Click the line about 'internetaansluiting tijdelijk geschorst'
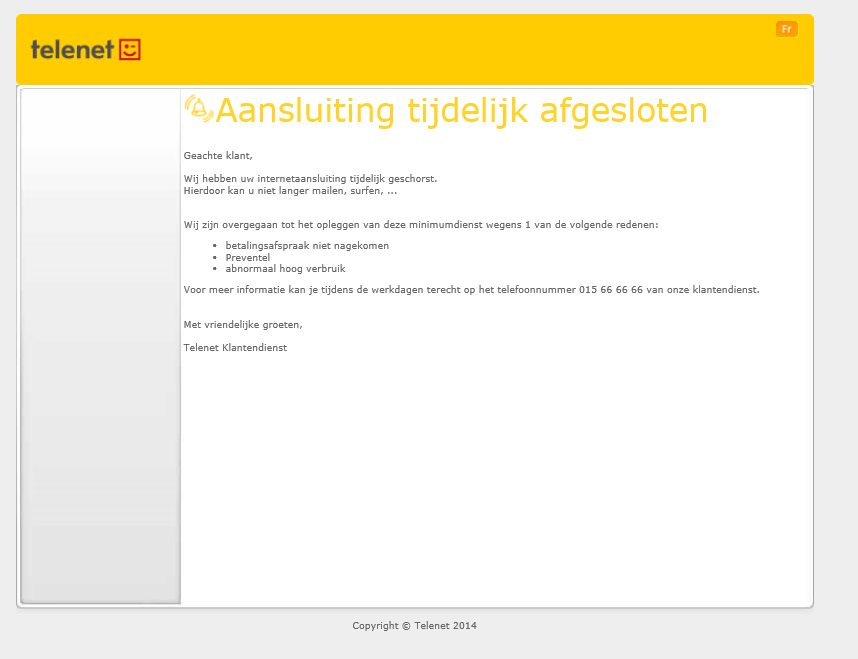The image size is (858, 659). click(310, 179)
